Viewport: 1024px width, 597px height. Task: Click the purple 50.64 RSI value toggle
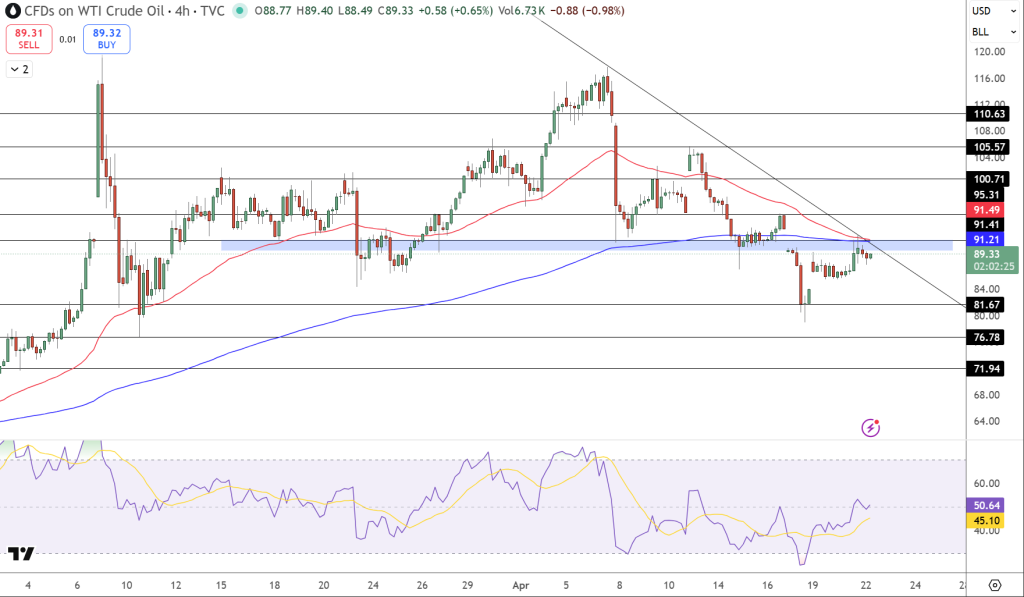point(986,506)
